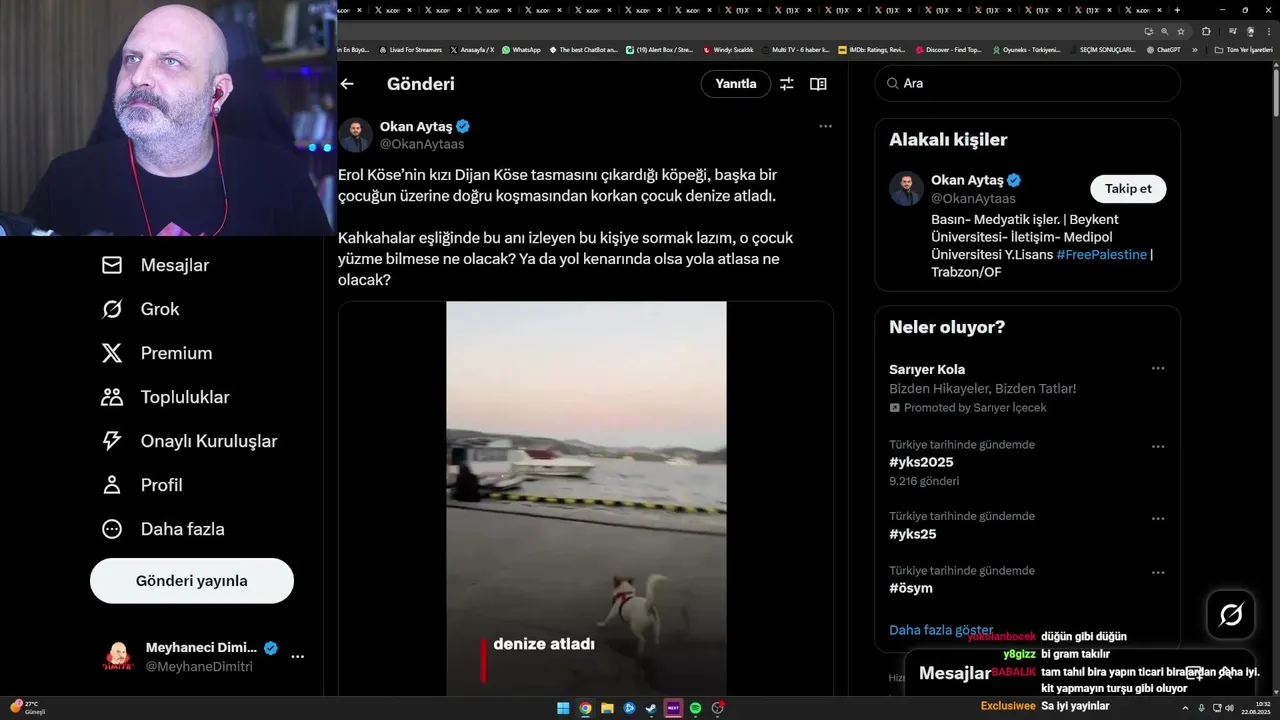Open the Oyuneks - Türkiye bookmark
Viewport: 1280px width, 720px height.
point(1026,49)
